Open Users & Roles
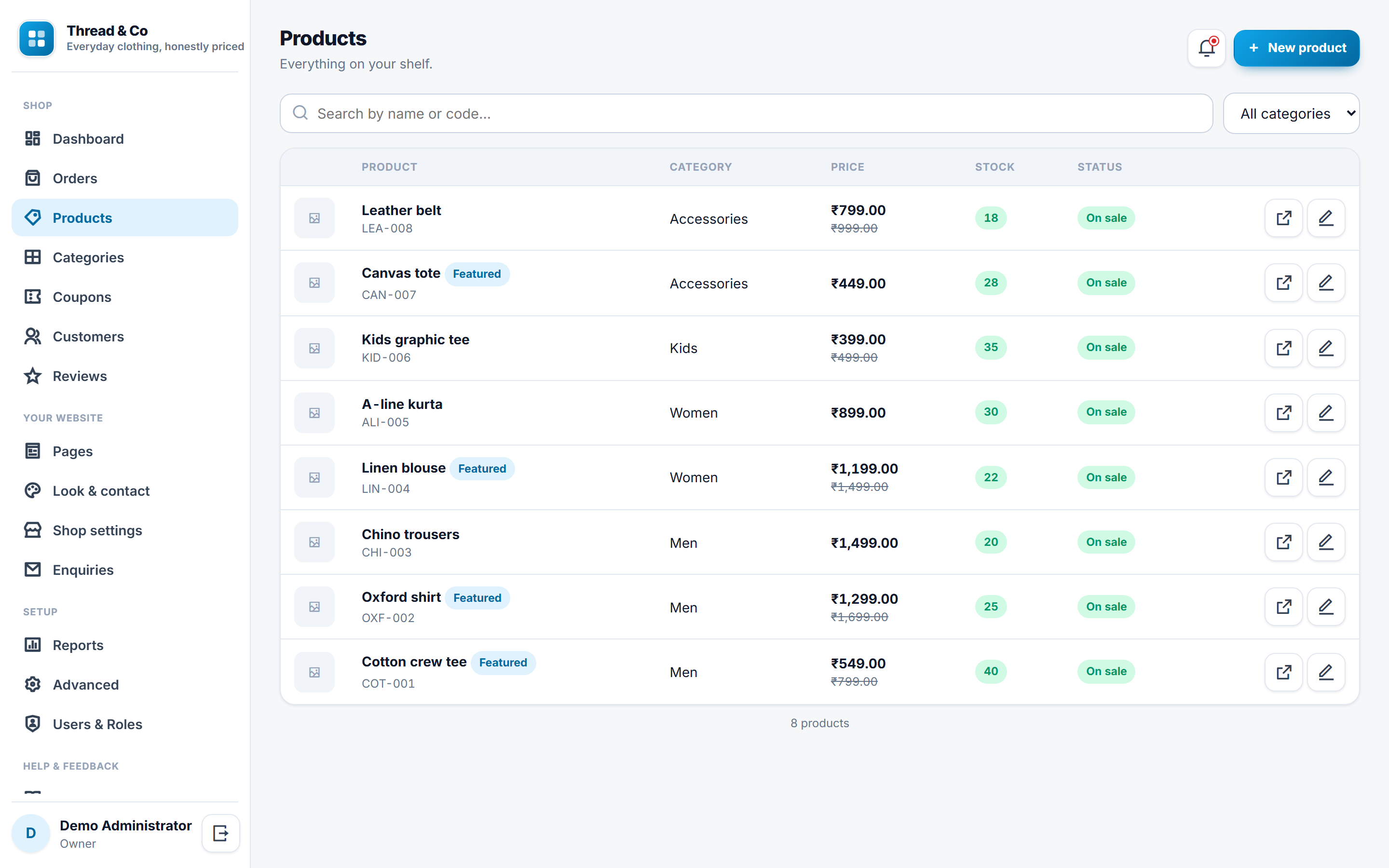Image resolution: width=1389 pixels, height=868 pixels. (124, 724)
